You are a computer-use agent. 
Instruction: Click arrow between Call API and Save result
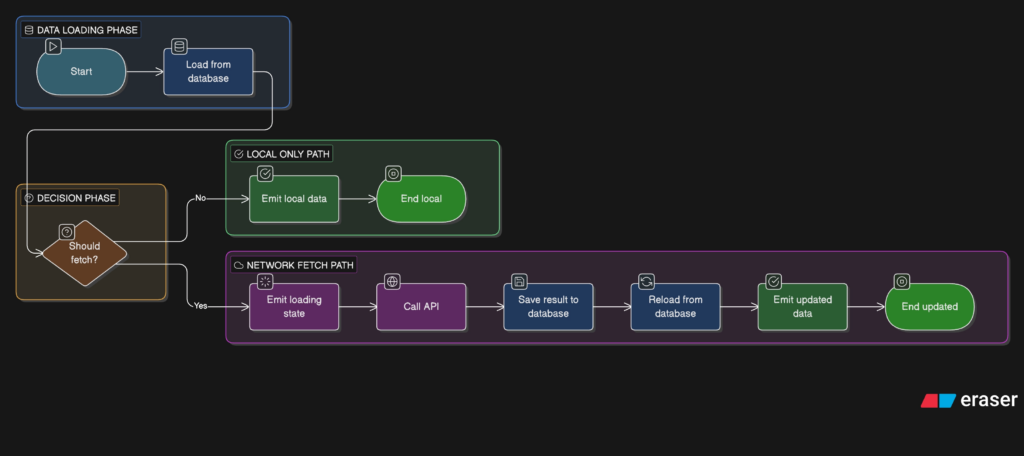tap(484, 306)
